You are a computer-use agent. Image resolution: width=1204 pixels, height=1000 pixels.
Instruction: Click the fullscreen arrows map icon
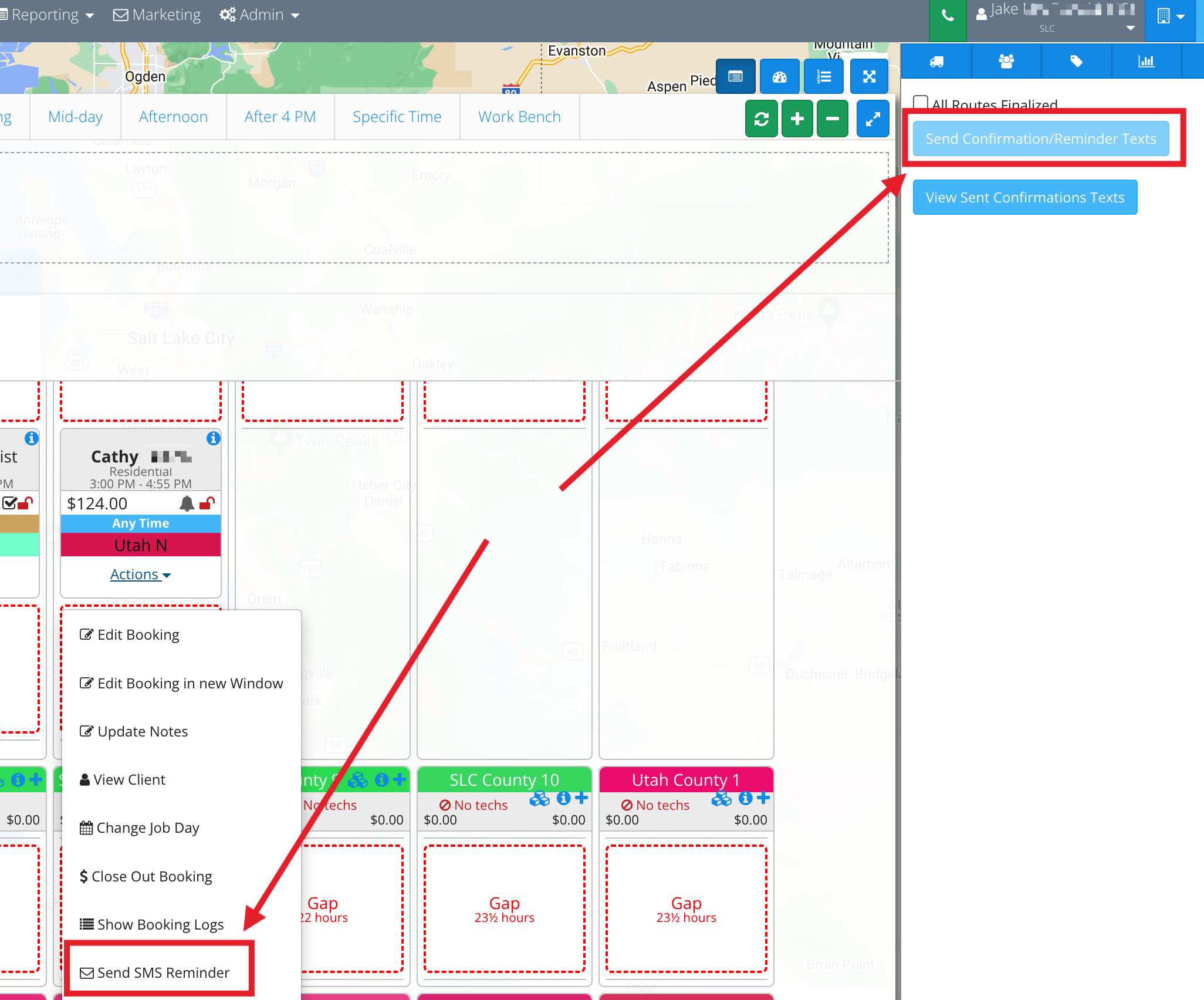869,76
